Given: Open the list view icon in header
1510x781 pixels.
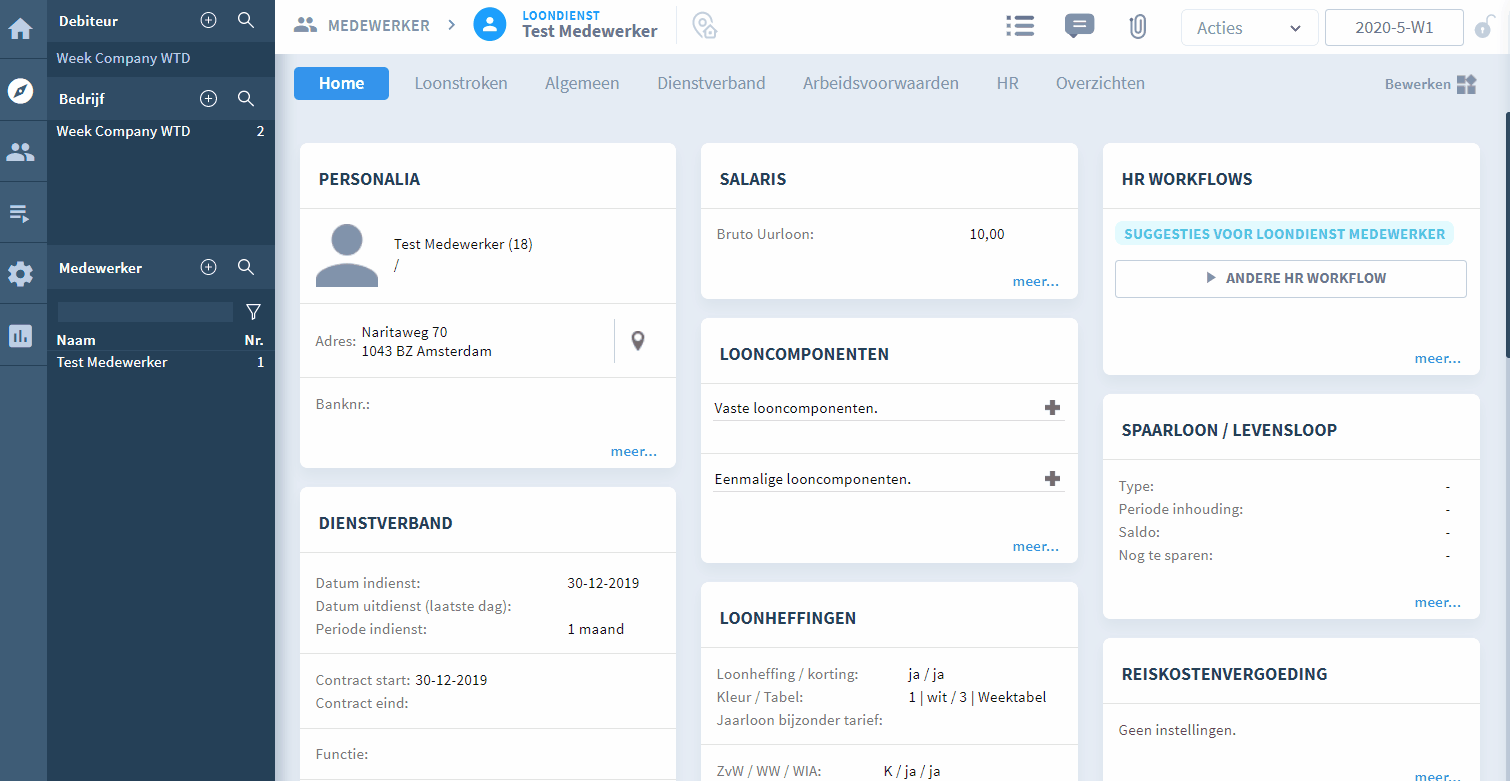Looking at the screenshot, I should 1020,26.
